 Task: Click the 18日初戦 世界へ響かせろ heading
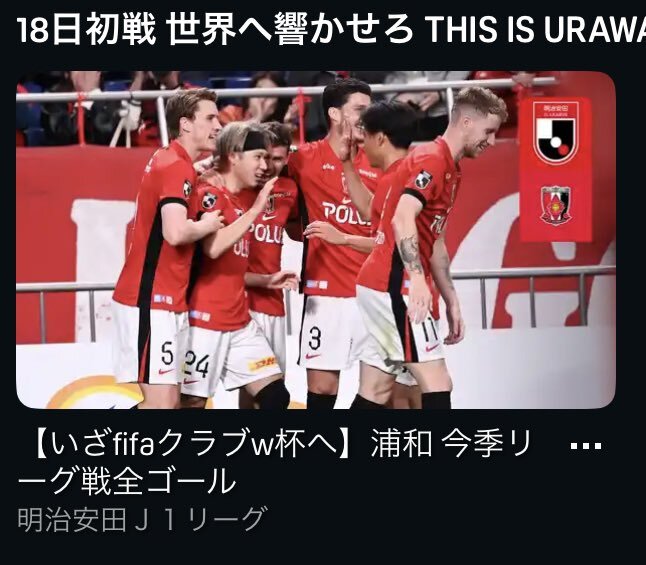click(x=215, y=29)
